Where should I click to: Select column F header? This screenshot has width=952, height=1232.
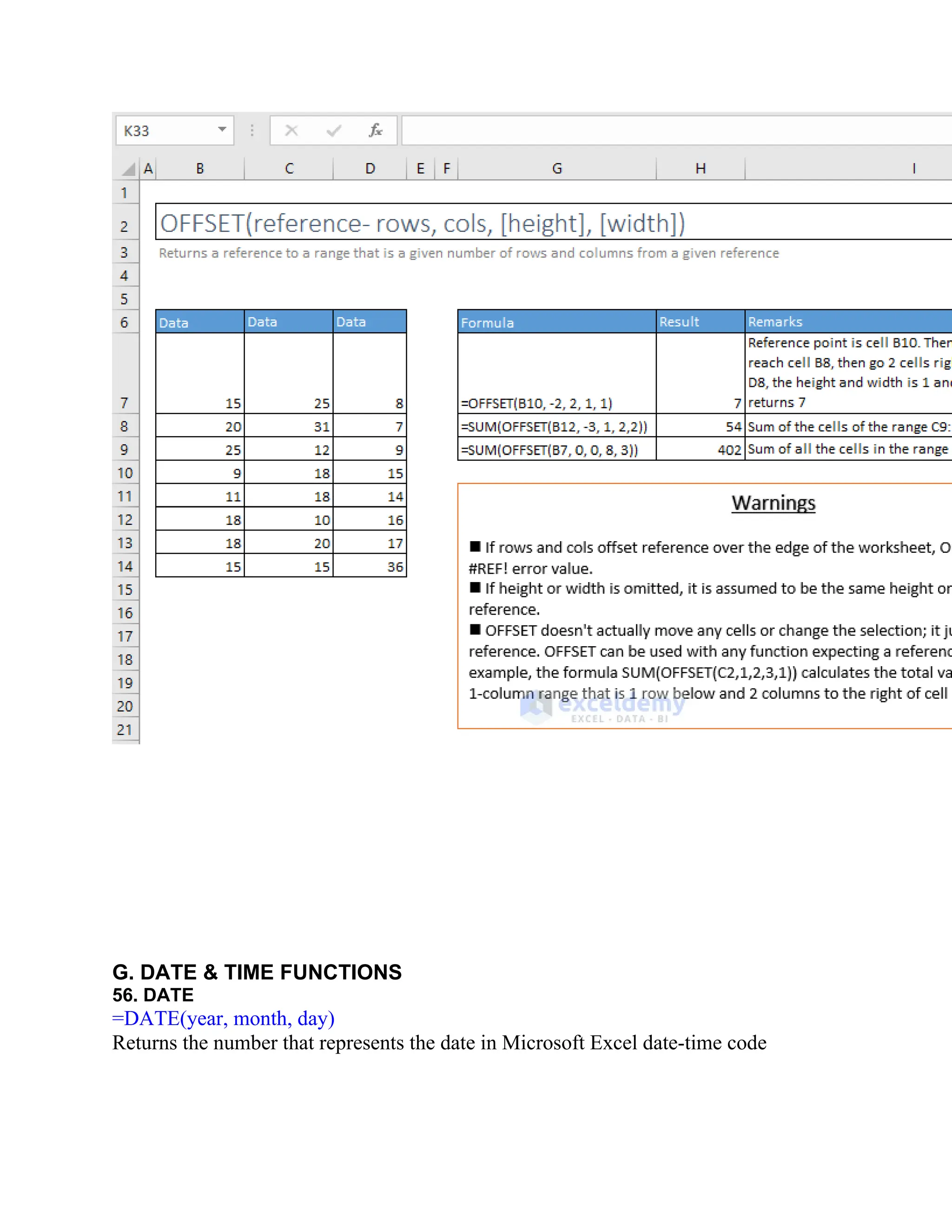click(447, 169)
